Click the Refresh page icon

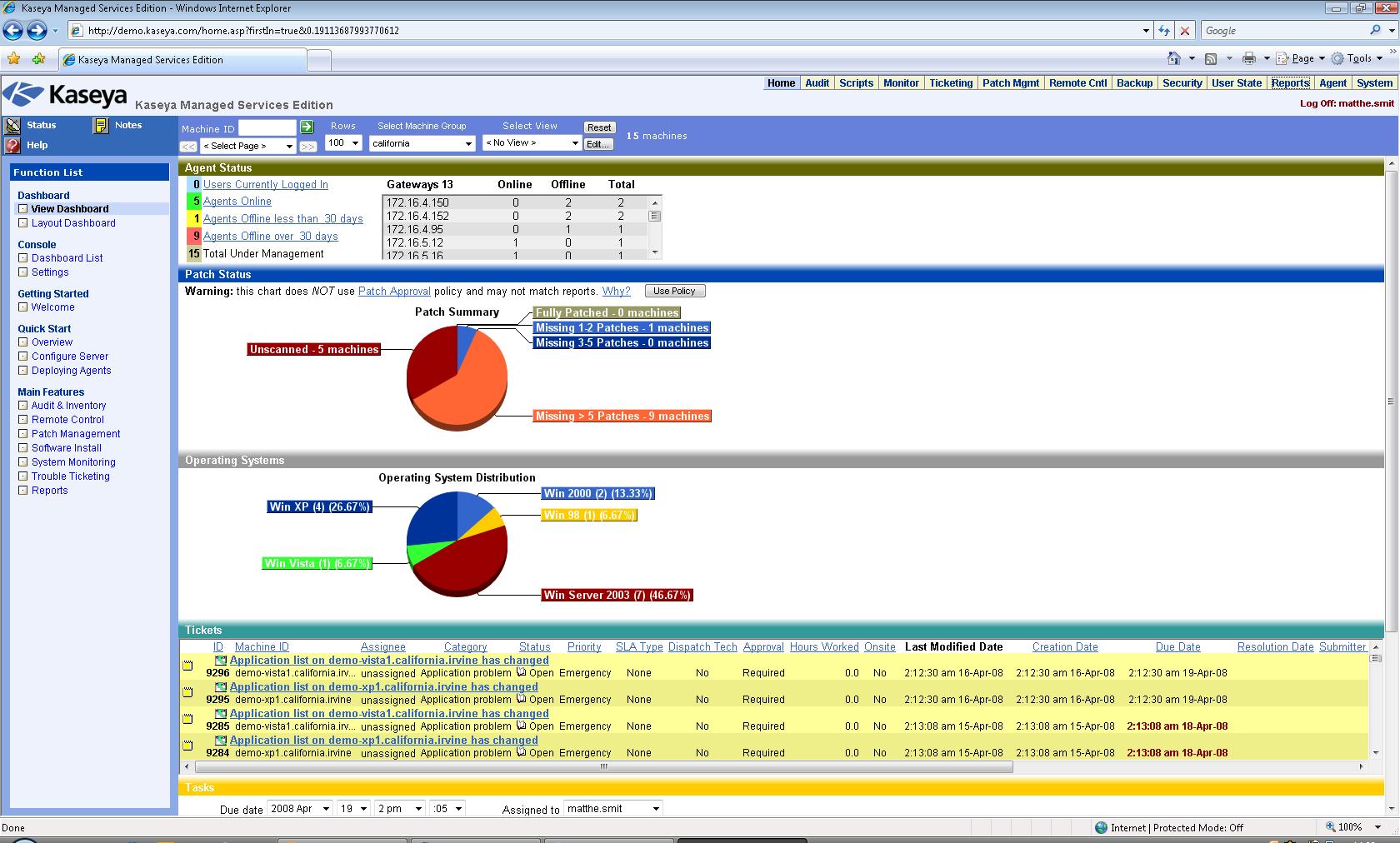(1164, 31)
